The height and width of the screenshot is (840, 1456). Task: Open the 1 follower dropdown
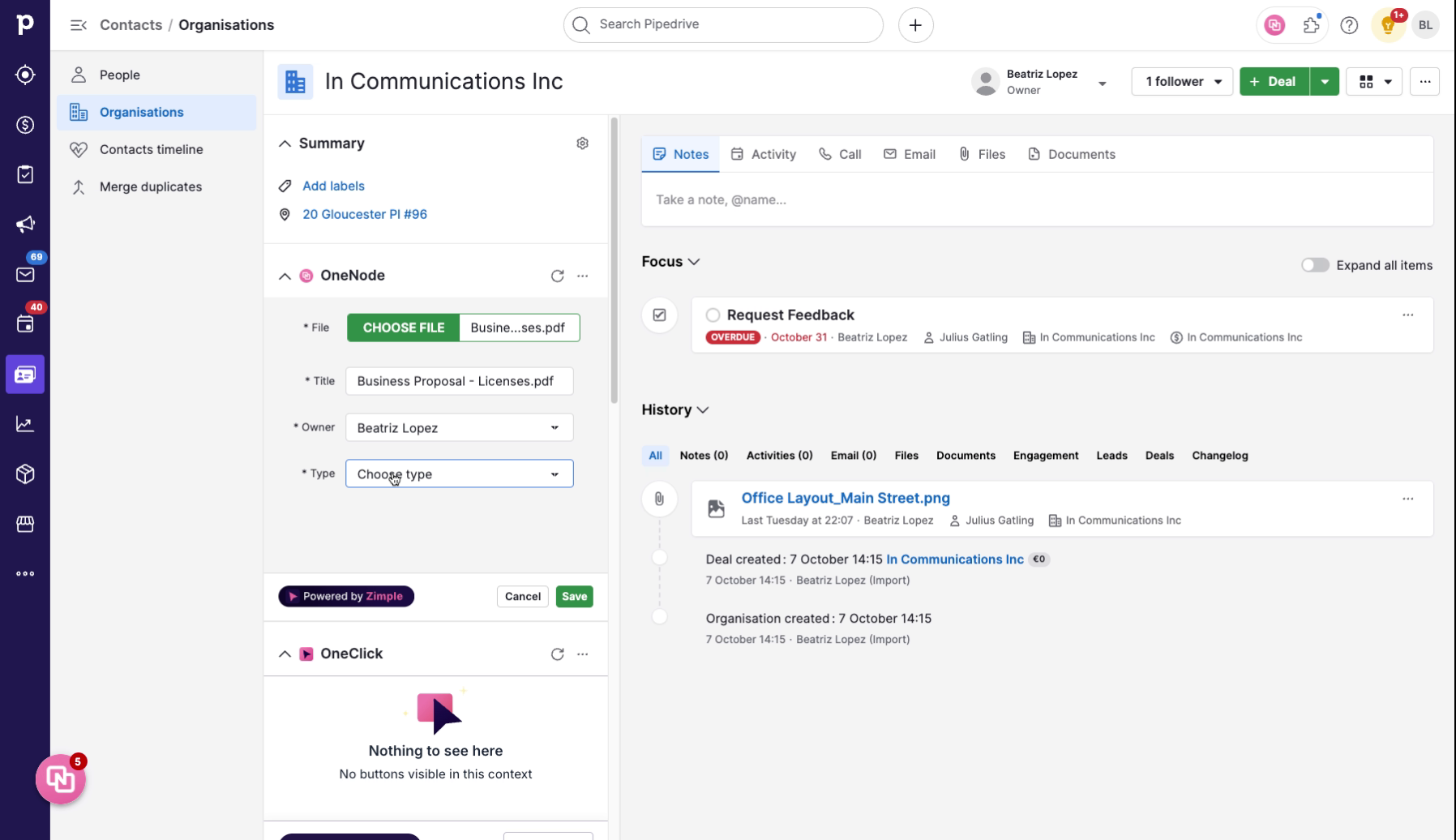1182,81
